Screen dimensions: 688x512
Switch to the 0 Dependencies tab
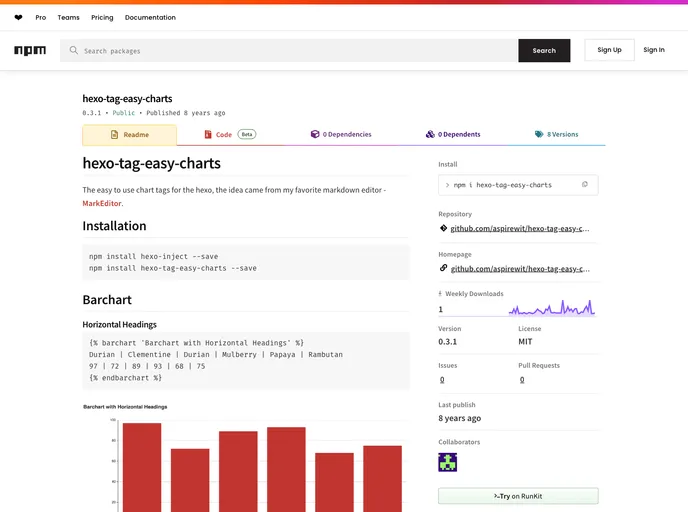pos(341,134)
